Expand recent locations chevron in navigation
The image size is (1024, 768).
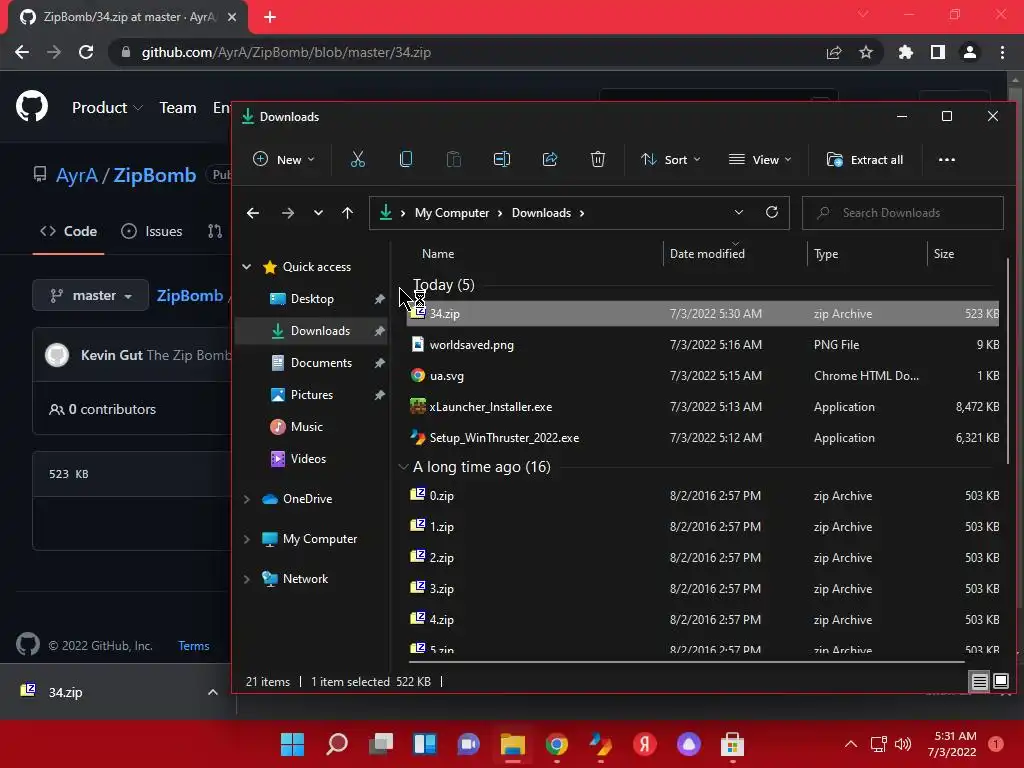point(318,213)
